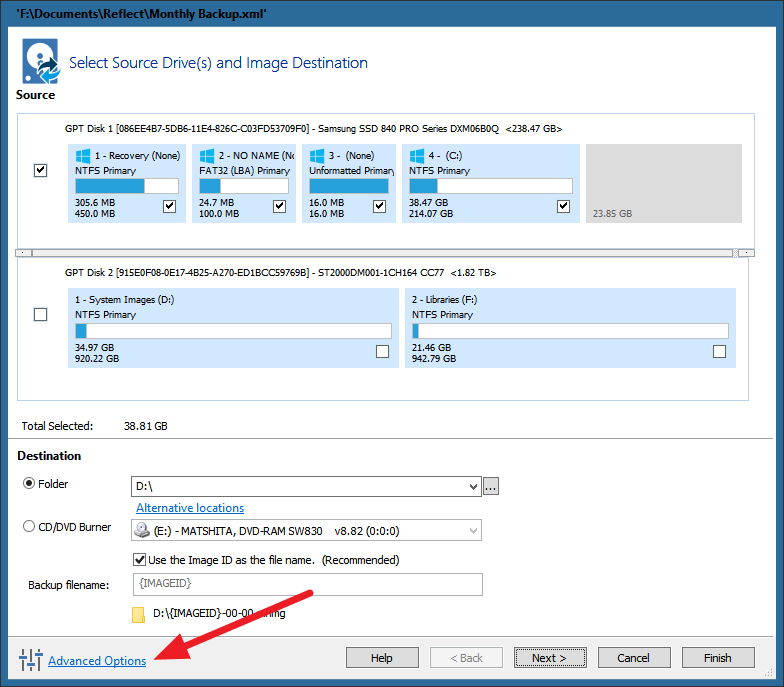The image size is (784, 687).
Task: Click the Help button
Action: 382,658
